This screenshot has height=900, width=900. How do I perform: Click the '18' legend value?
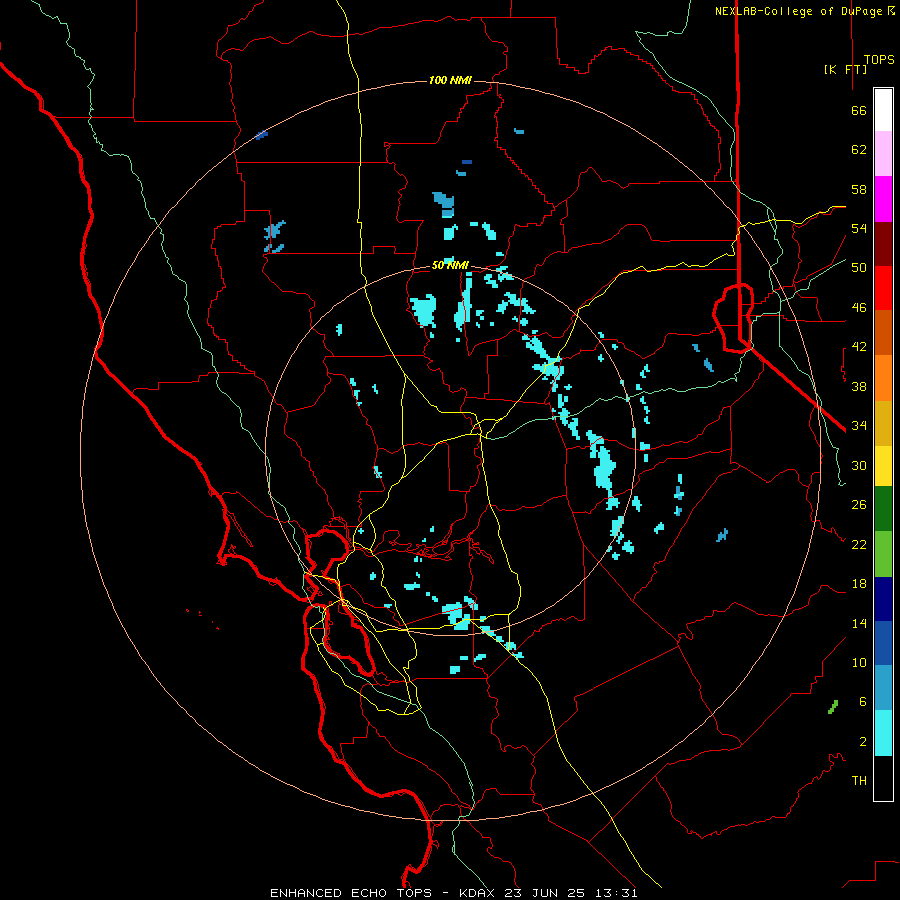tap(859, 584)
